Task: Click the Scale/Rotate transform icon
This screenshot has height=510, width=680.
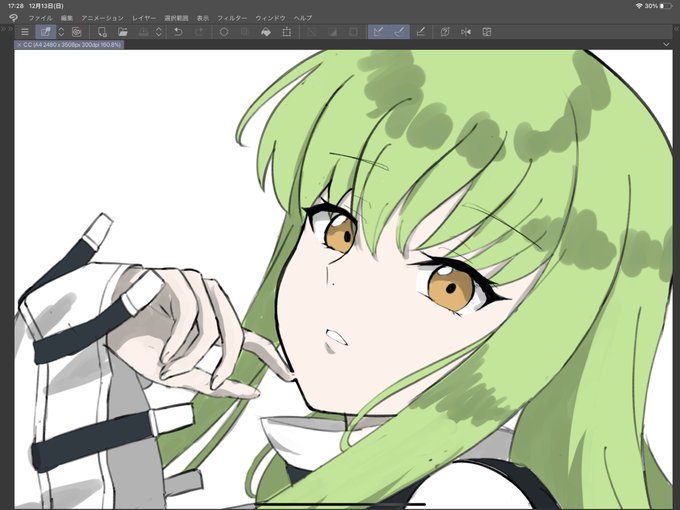Action: [287, 32]
